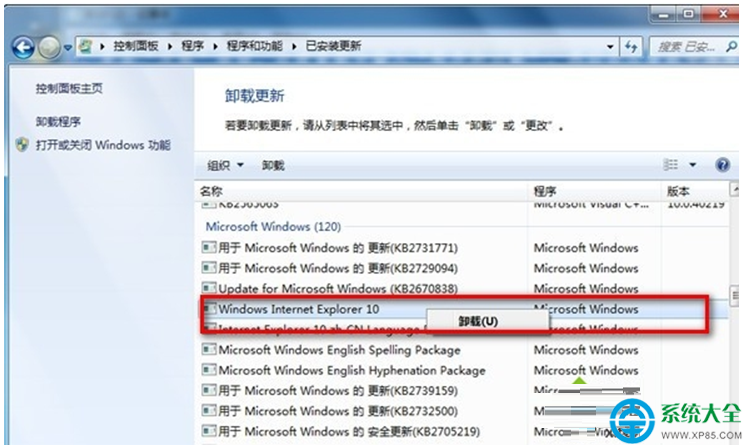Image resolution: width=744 pixels, height=446 pixels.
Task: Click the icon of KB2739159 row
Action: click(209, 390)
